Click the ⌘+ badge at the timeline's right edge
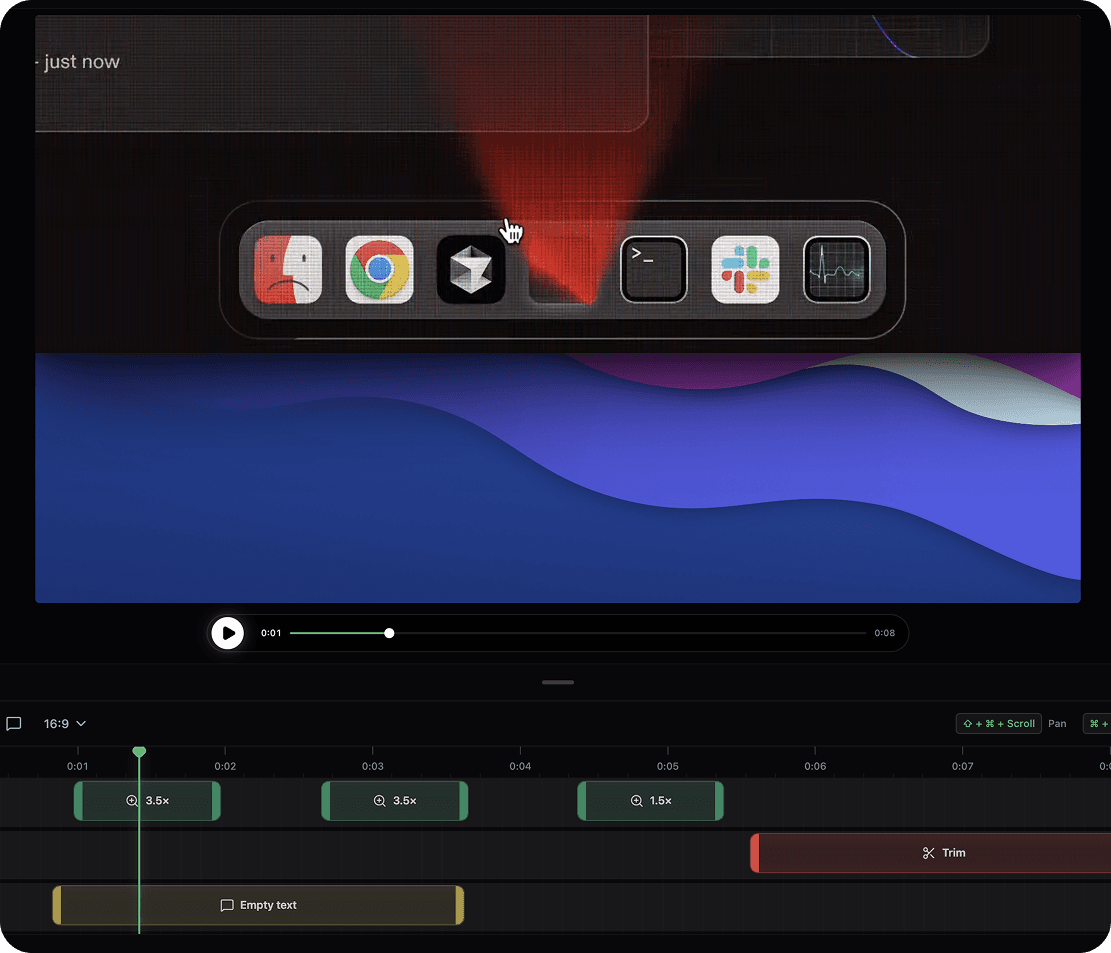The height and width of the screenshot is (953, 1111). point(1100,723)
